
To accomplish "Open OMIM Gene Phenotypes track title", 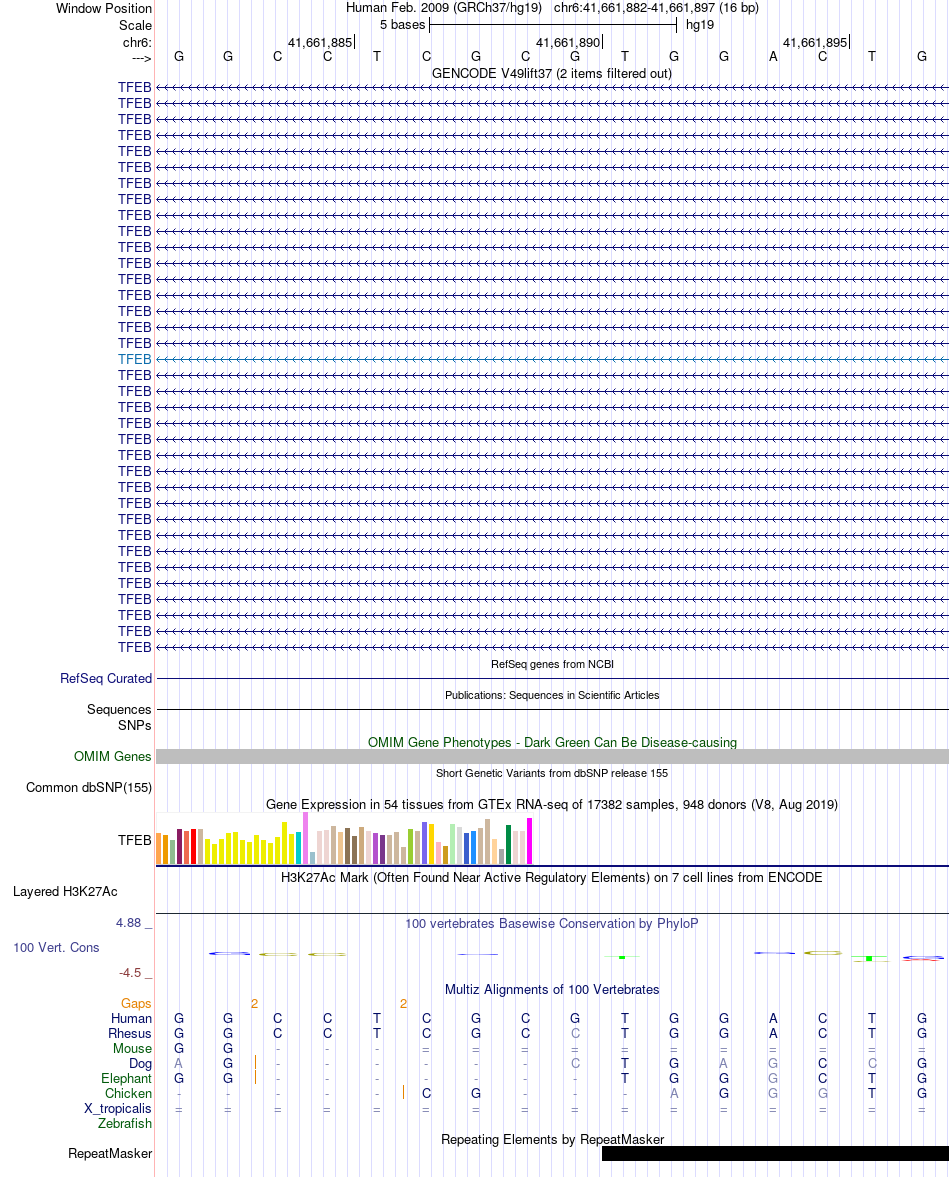I will tap(552, 742).
